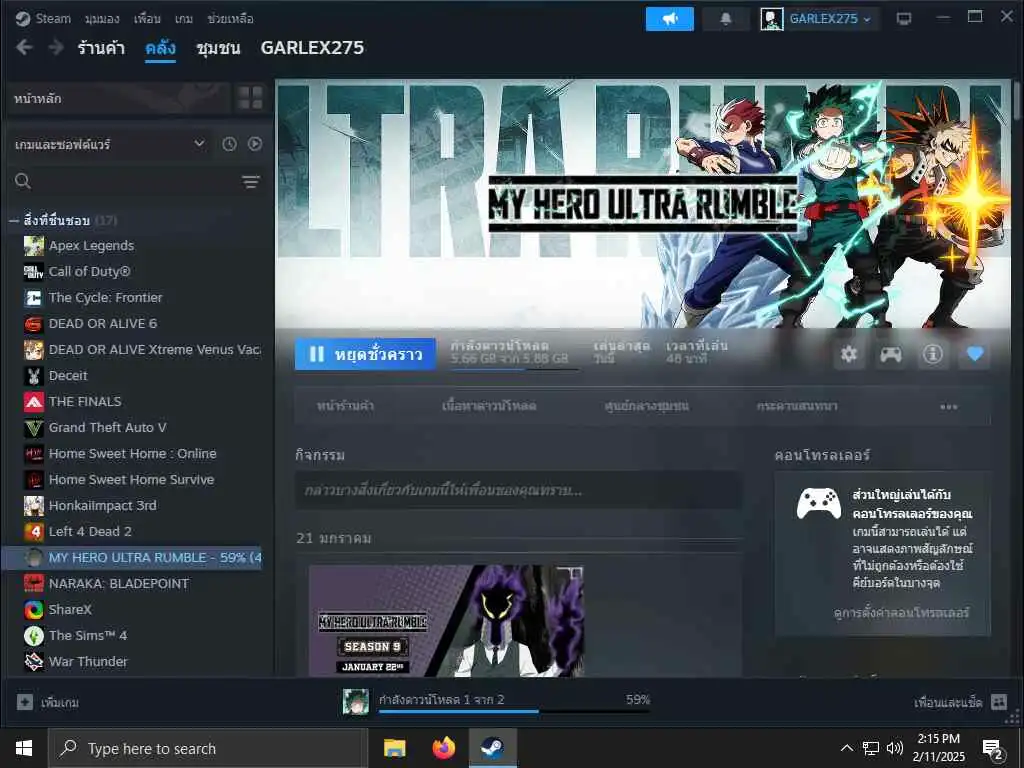Open File Explorer from taskbar
The image size is (1024, 768).
[x=394, y=748]
